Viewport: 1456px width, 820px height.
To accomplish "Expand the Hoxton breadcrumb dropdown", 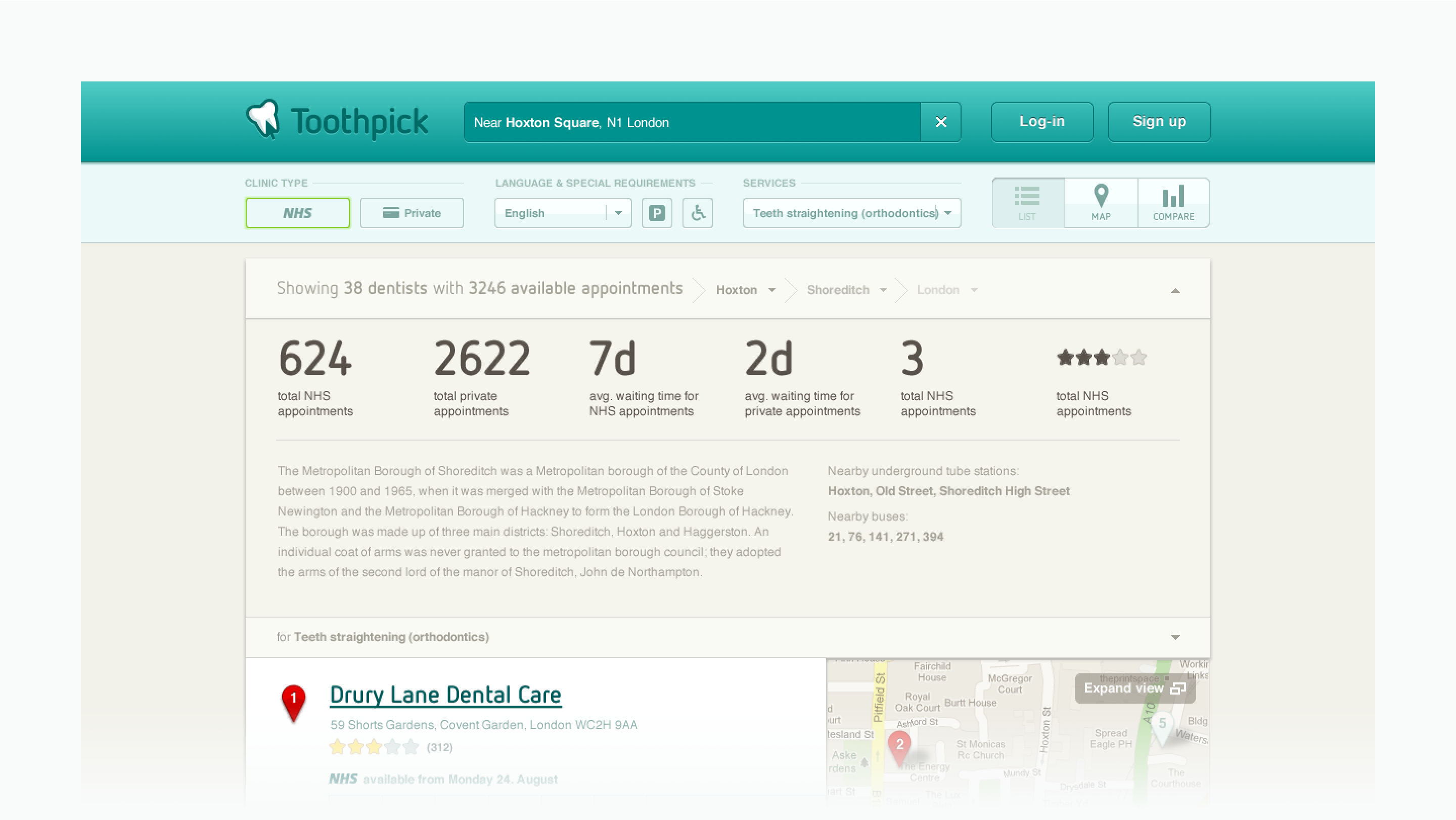I will point(771,290).
